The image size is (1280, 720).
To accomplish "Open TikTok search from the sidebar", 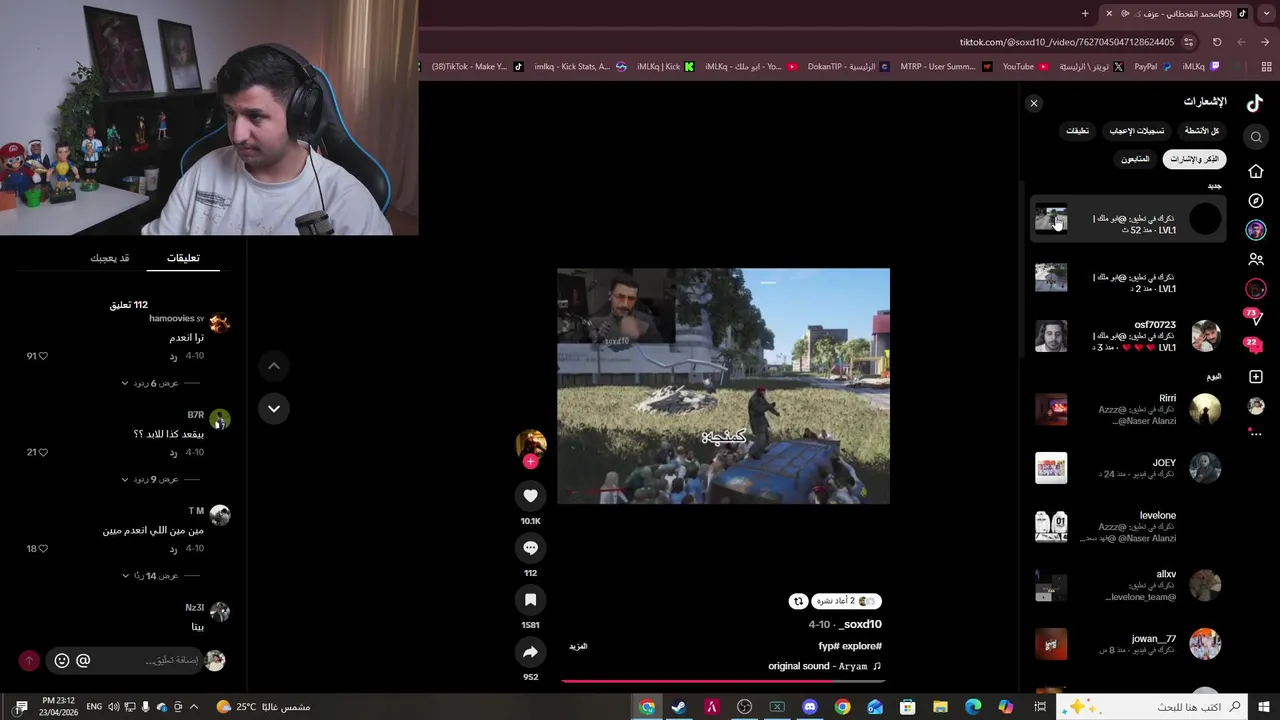I will click(1256, 137).
